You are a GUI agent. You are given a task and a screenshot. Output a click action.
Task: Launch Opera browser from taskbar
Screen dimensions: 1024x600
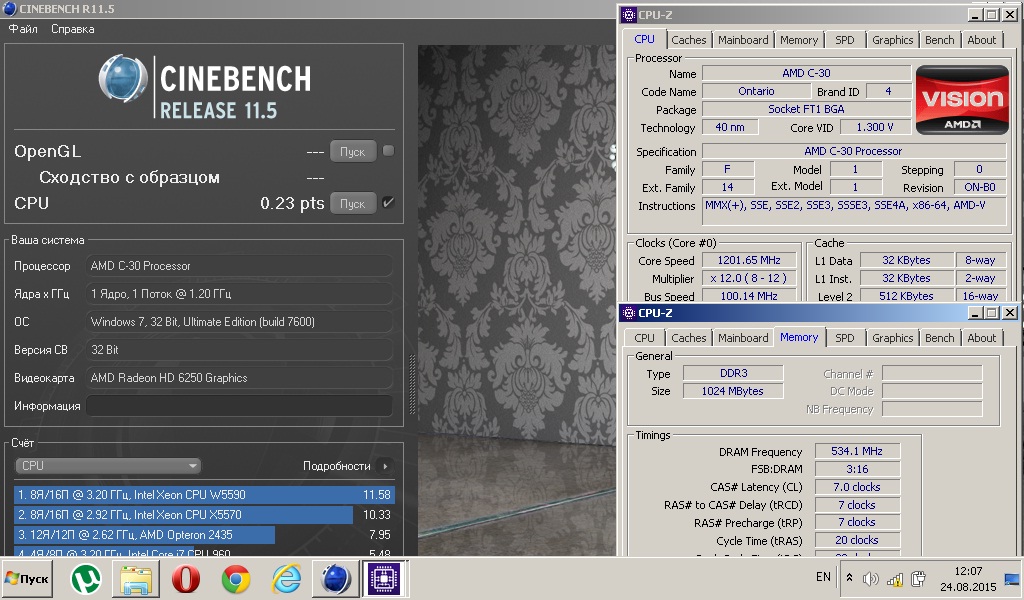tap(186, 578)
